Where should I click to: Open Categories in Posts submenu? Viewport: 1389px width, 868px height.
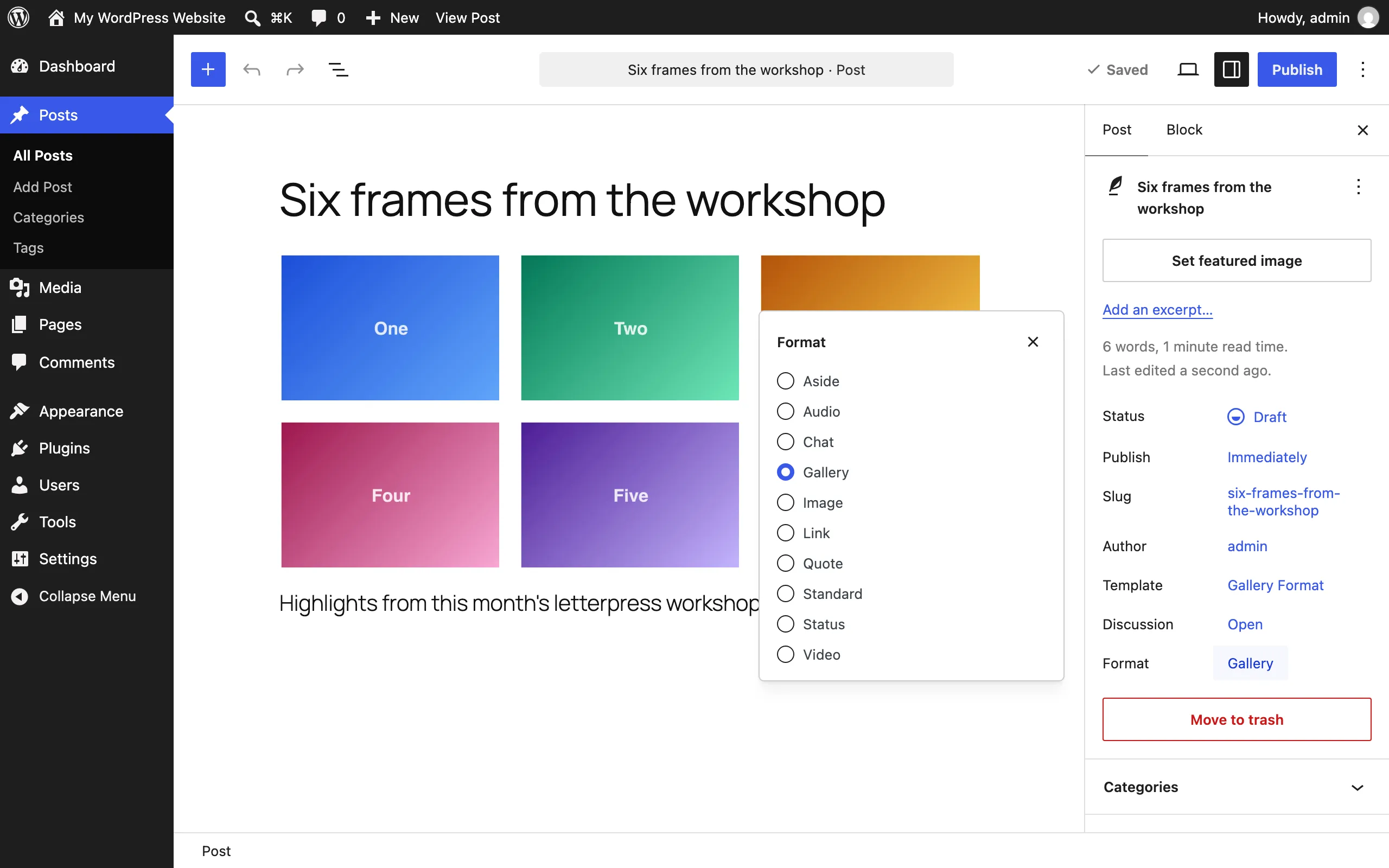pos(49,218)
